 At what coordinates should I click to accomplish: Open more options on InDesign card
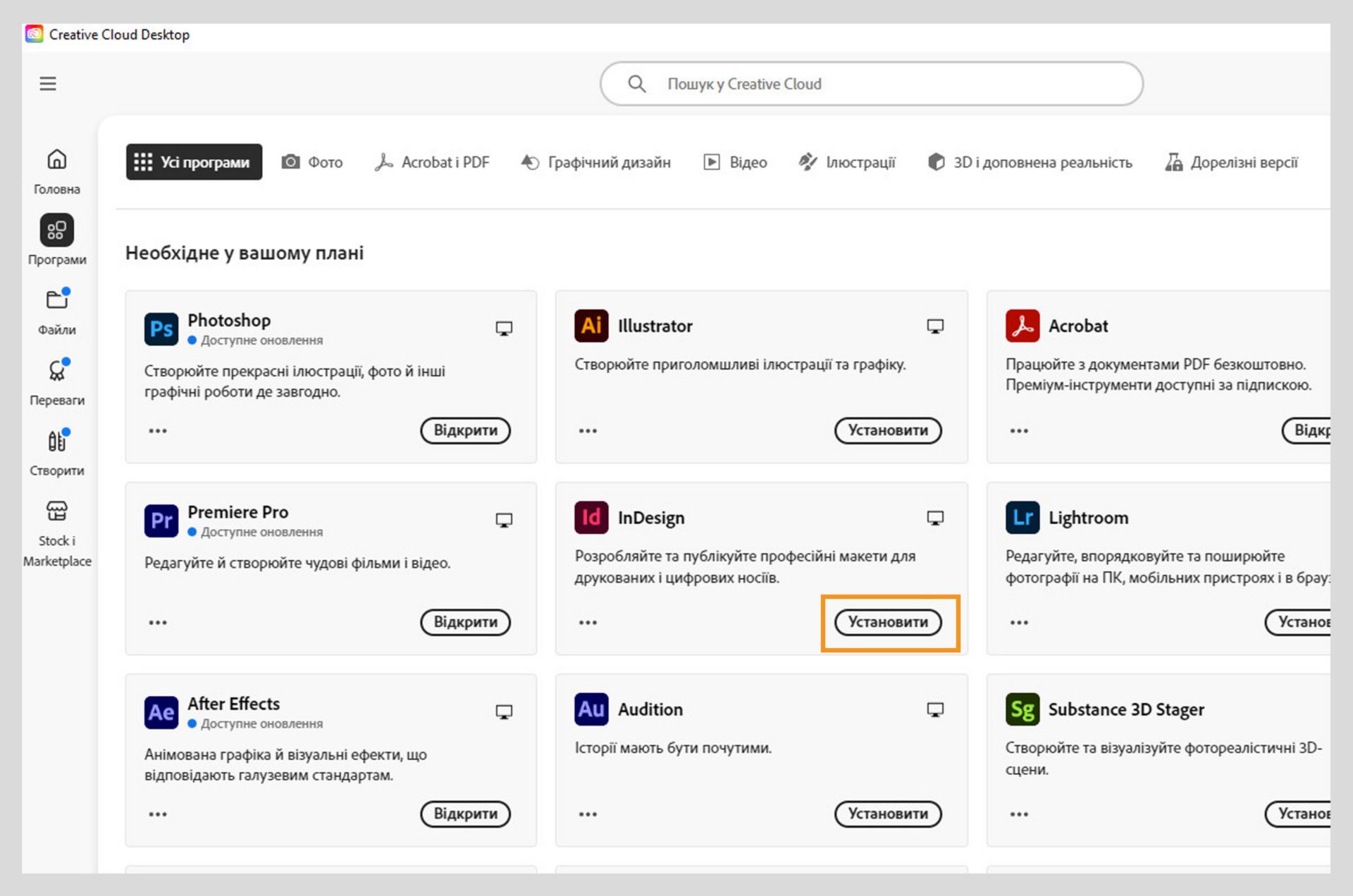click(588, 622)
